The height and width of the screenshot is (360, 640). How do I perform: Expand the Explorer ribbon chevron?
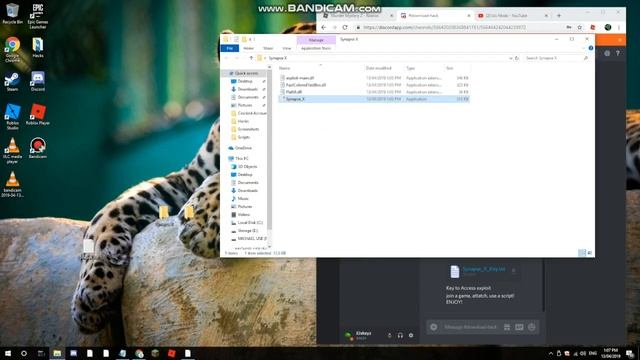[583, 48]
